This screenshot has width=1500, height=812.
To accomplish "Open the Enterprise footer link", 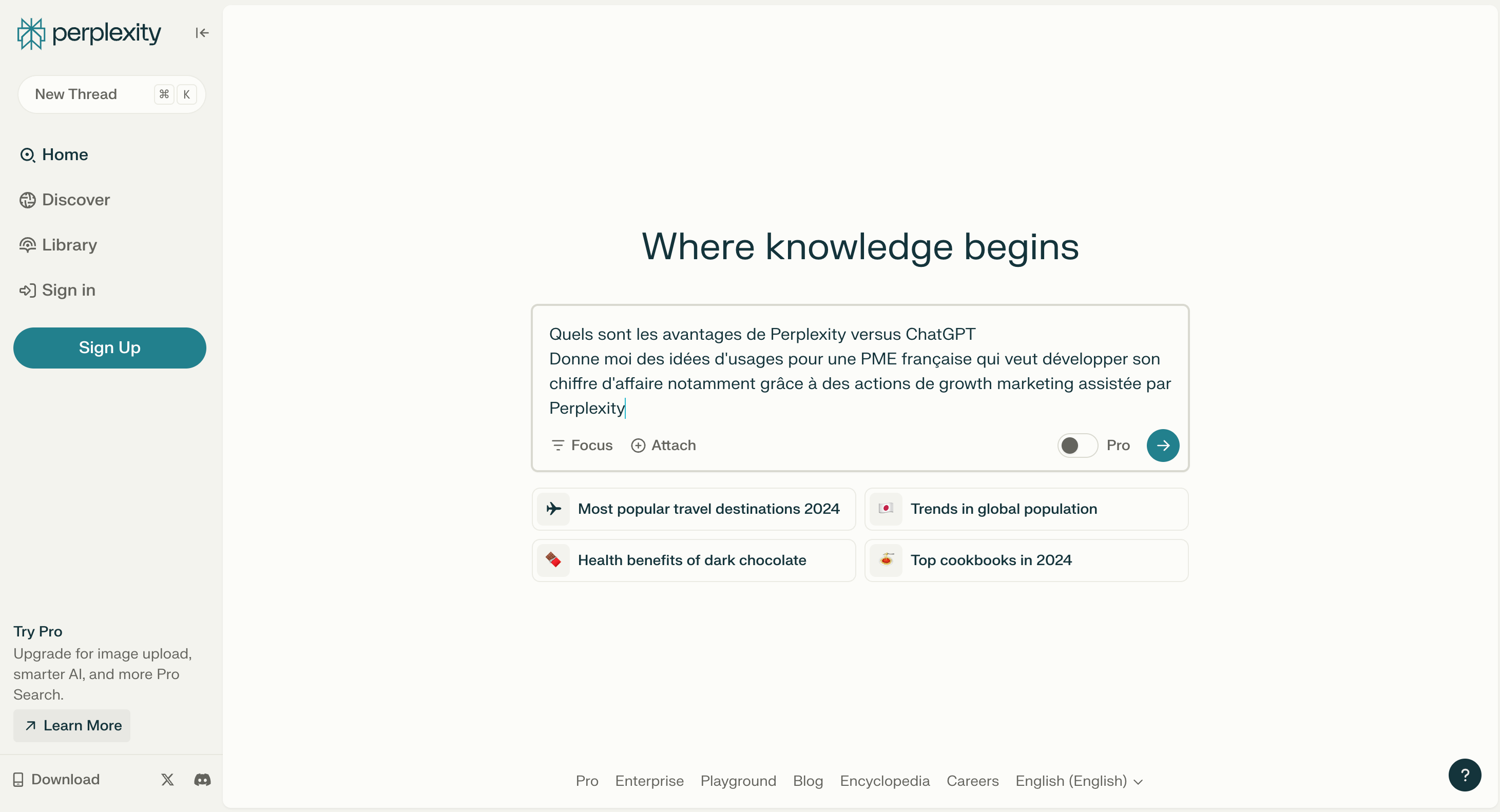I will point(649,781).
